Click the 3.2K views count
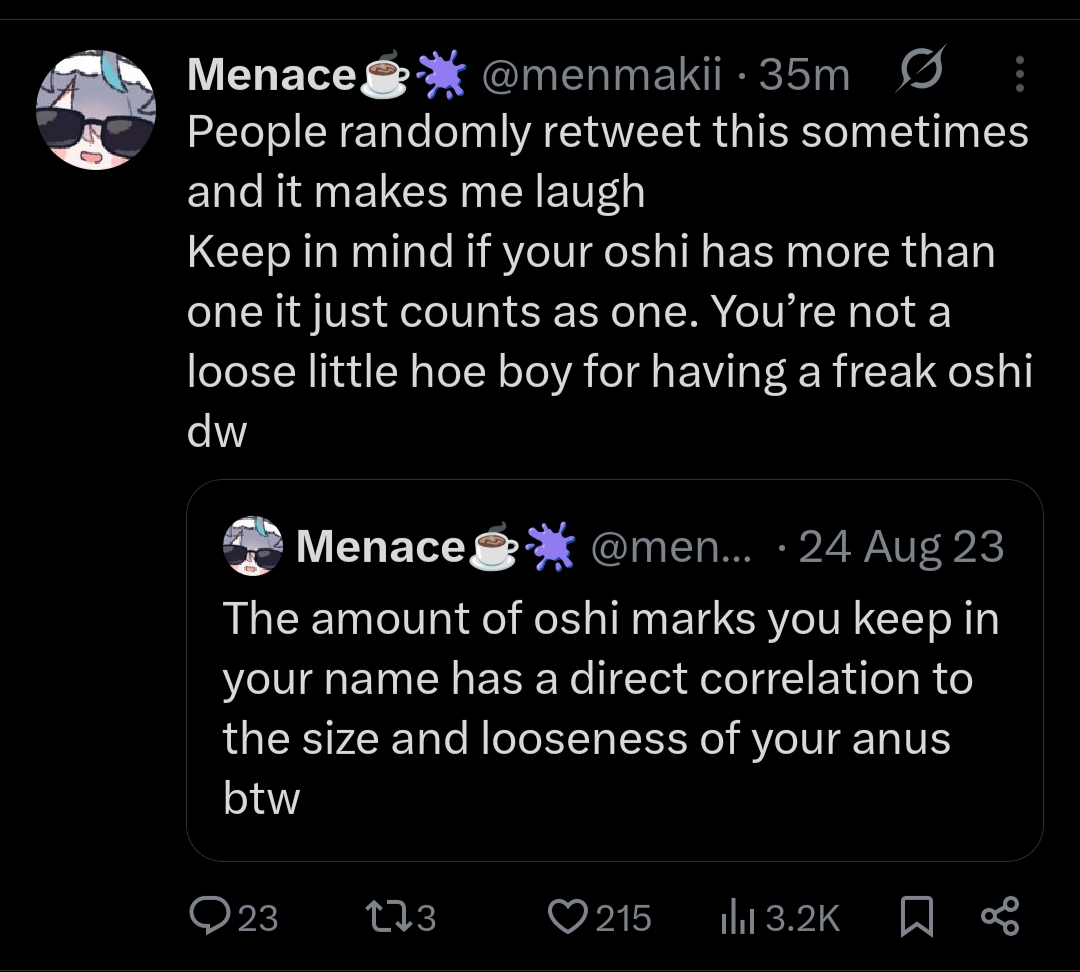1080x972 pixels. [803, 918]
